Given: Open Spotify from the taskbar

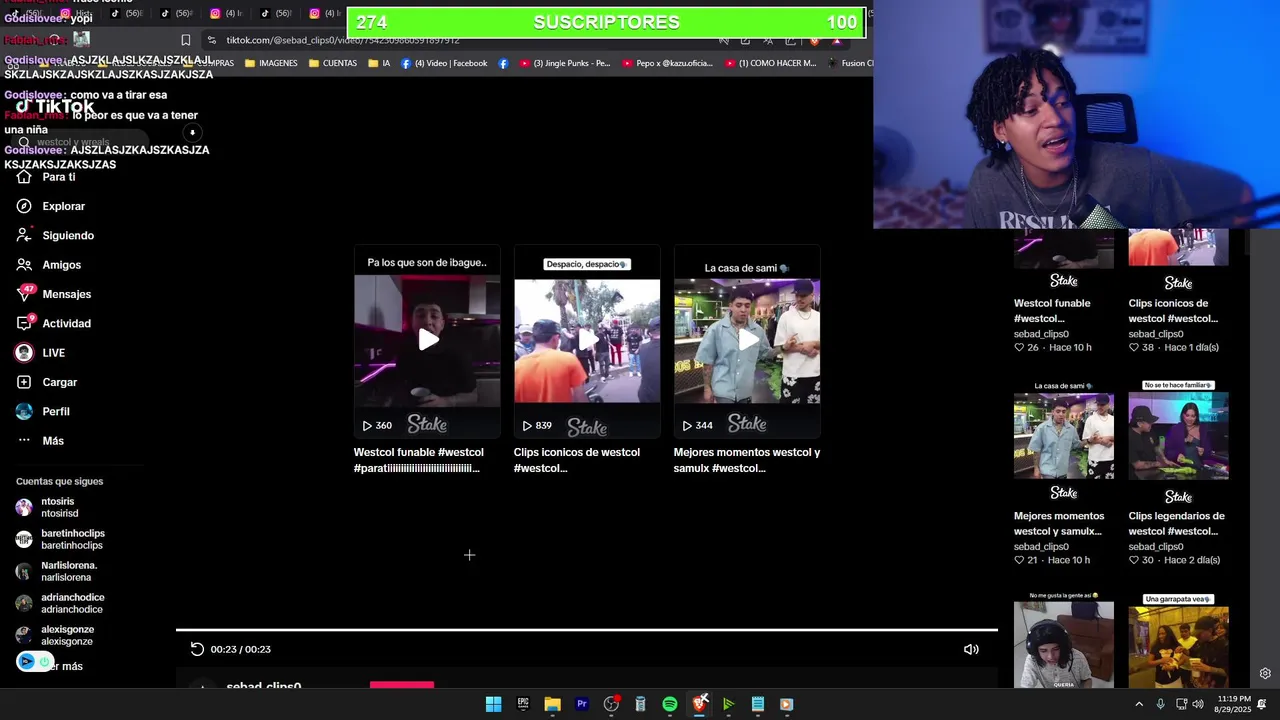Looking at the screenshot, I should [x=670, y=704].
